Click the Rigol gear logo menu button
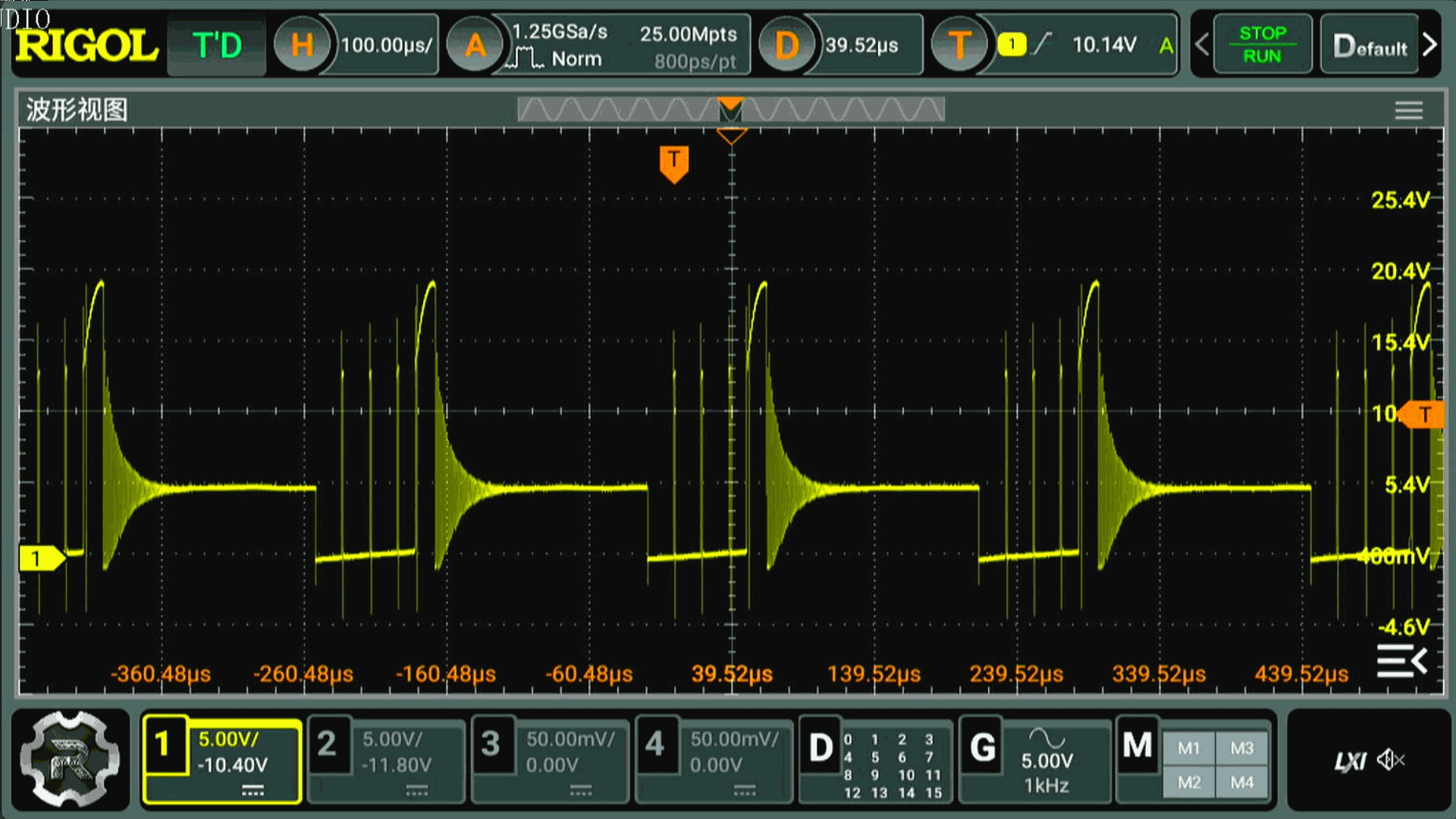 click(70, 758)
